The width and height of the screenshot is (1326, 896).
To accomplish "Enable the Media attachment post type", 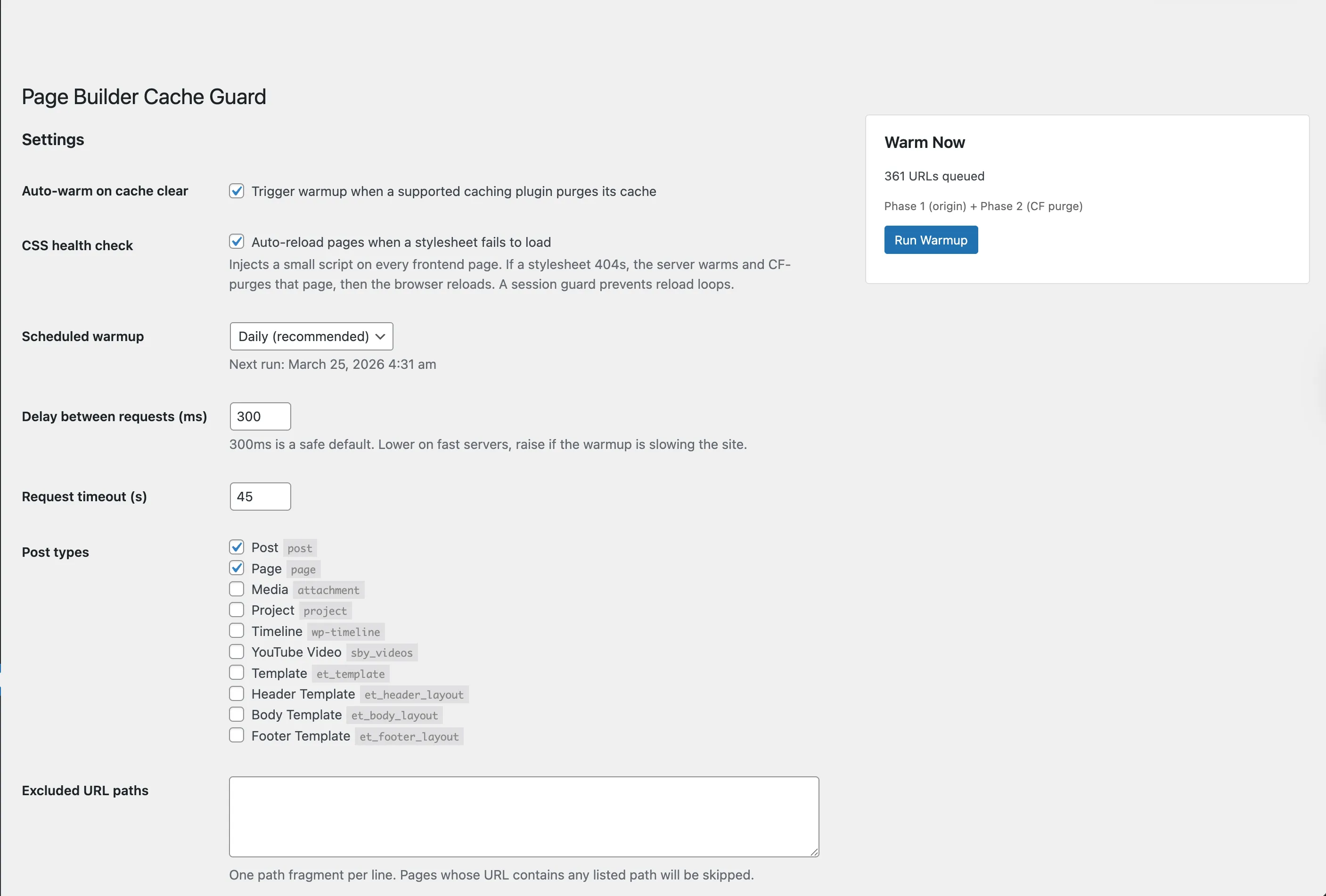I will 236,588.
